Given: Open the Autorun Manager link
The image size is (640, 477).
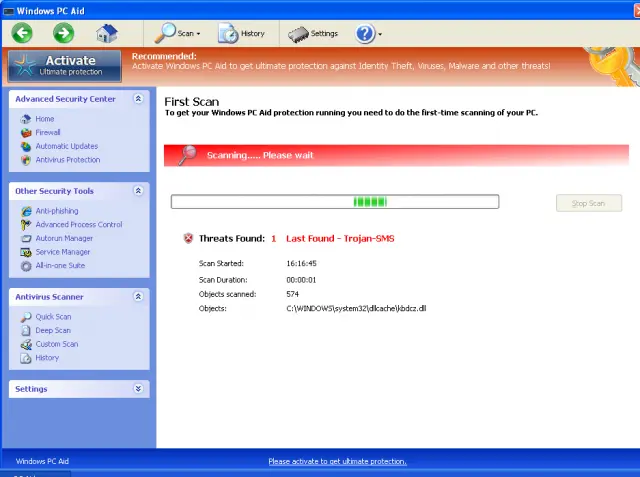Looking at the screenshot, I should pyautogui.click(x=64, y=238).
